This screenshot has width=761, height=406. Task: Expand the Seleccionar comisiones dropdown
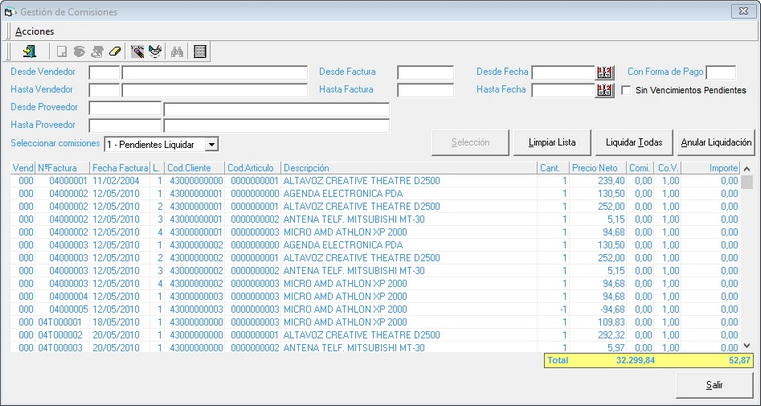tap(212, 145)
